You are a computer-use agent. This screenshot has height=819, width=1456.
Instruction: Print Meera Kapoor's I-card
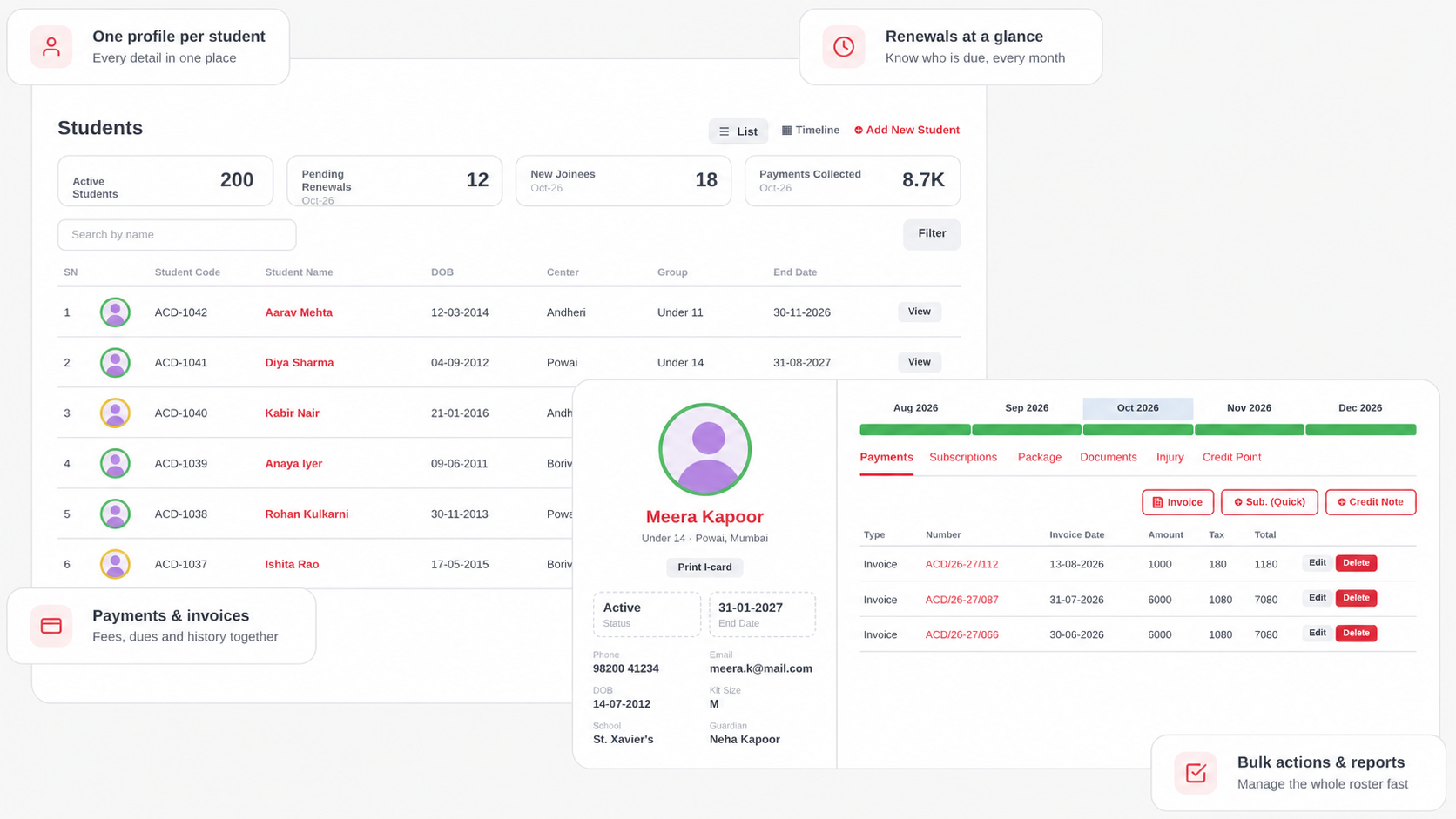point(704,567)
